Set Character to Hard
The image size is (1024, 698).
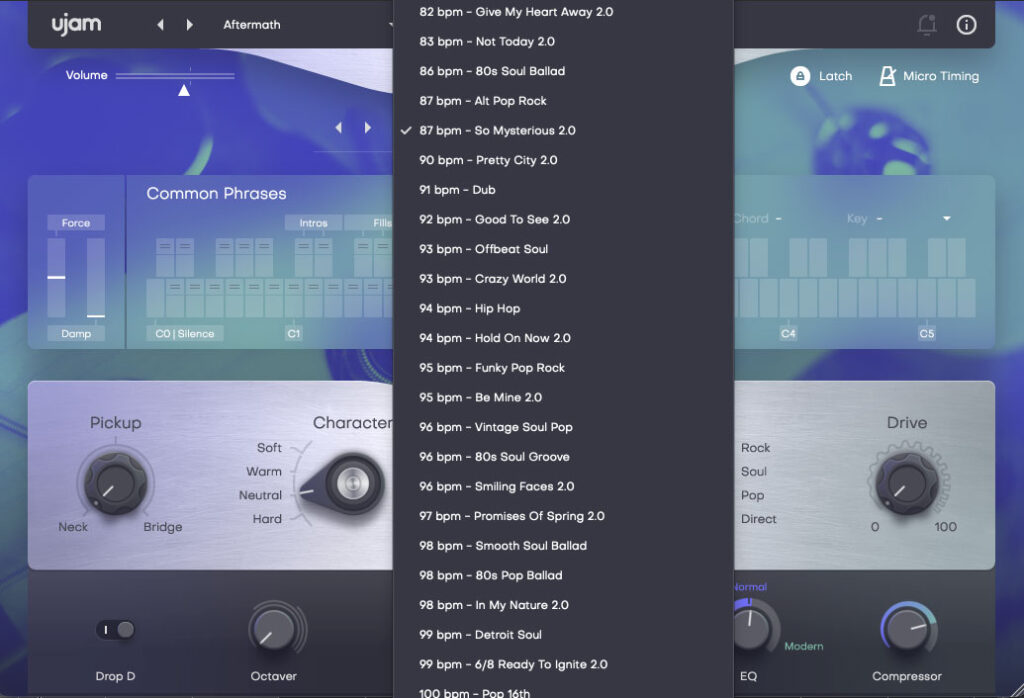267,519
